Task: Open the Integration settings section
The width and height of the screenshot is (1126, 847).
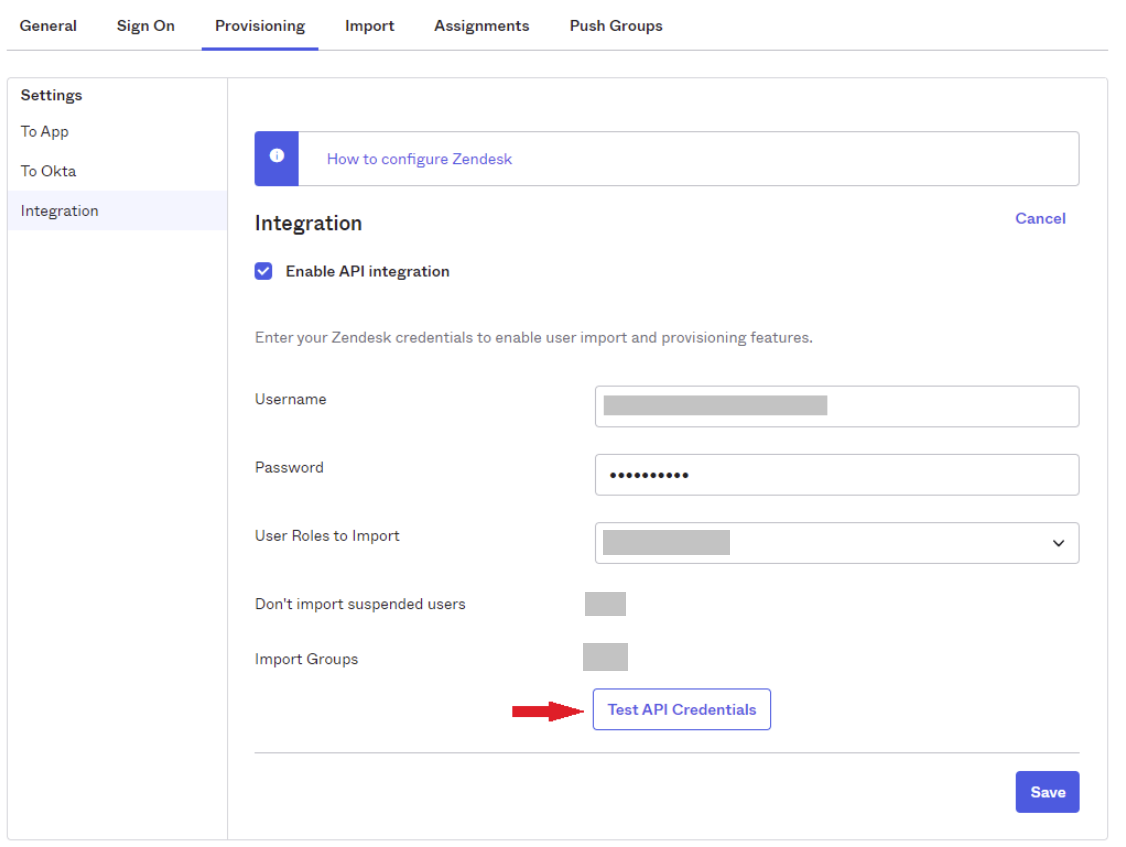Action: (x=59, y=210)
